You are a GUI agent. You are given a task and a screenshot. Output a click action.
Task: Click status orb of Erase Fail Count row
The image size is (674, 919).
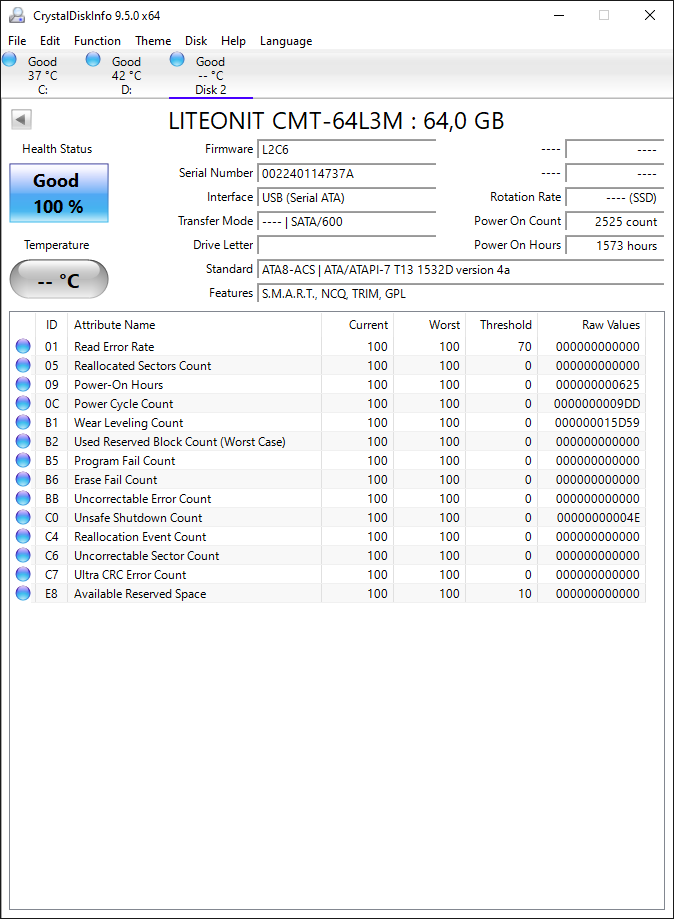[23, 479]
